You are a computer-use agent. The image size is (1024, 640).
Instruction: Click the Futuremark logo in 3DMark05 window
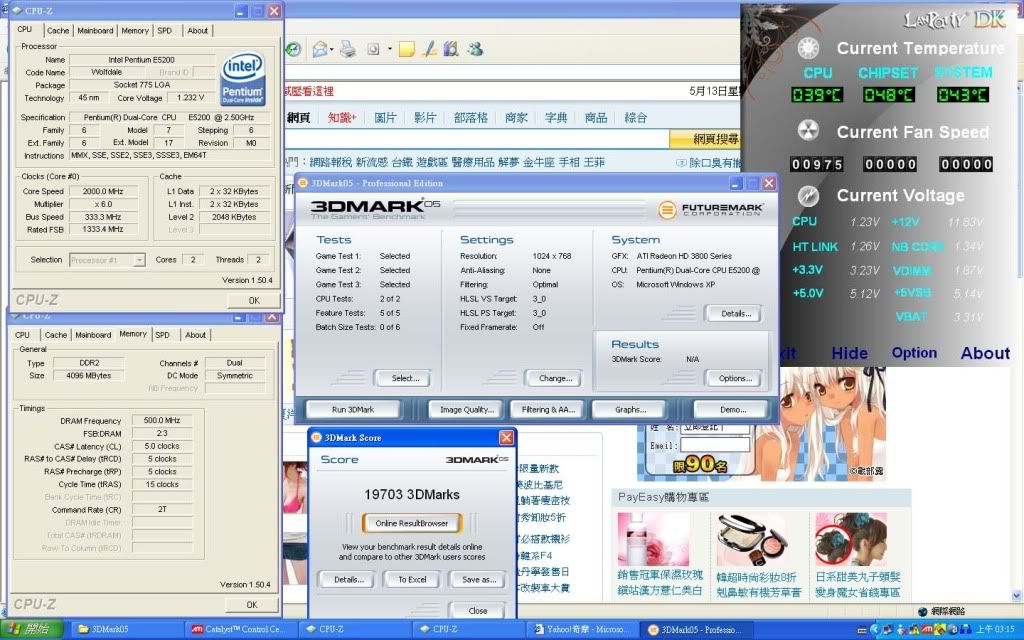[x=711, y=210]
